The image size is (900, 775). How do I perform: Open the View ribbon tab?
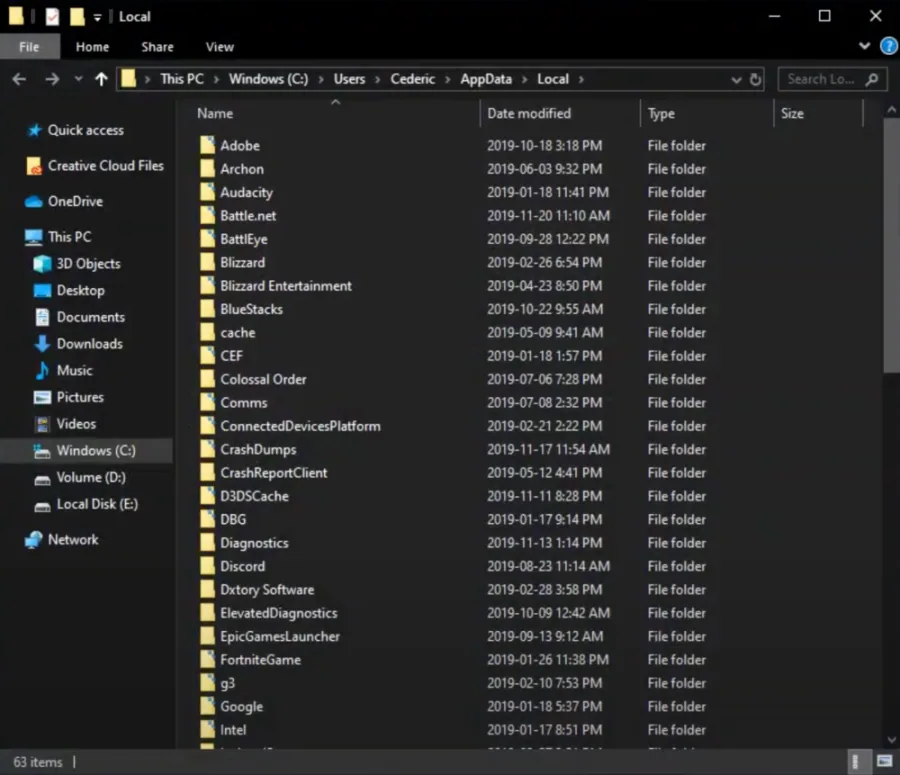tap(220, 47)
